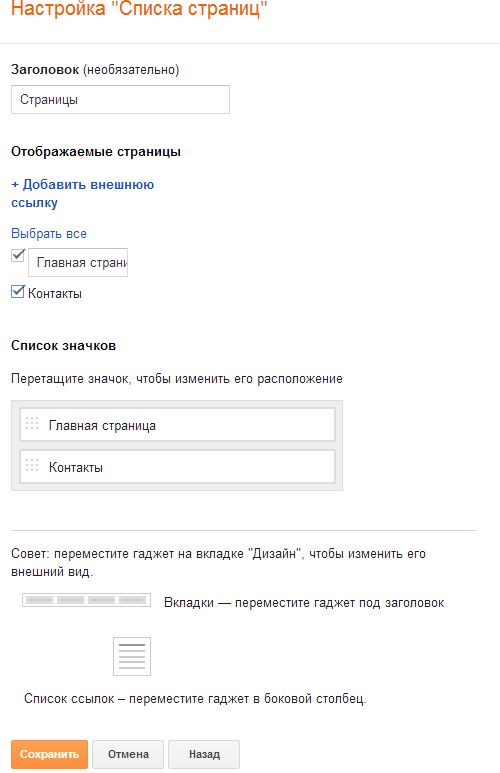
Task: Click the Список ссылок description text
Action: [195, 699]
